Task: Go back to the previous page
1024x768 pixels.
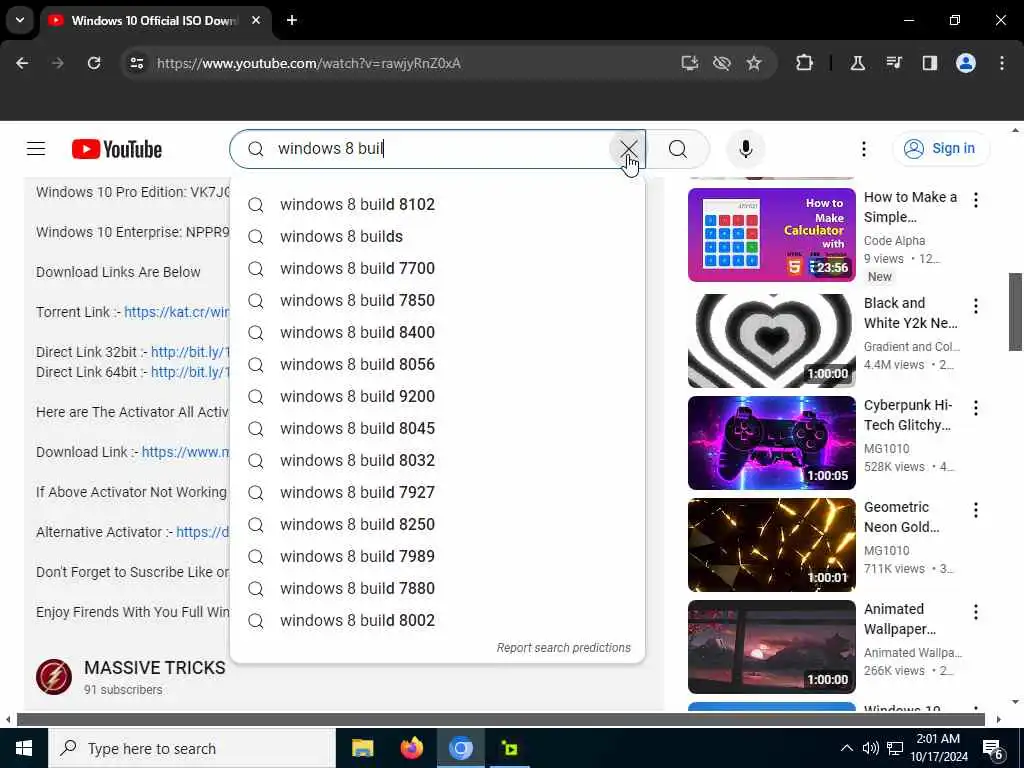Action: (x=22, y=63)
